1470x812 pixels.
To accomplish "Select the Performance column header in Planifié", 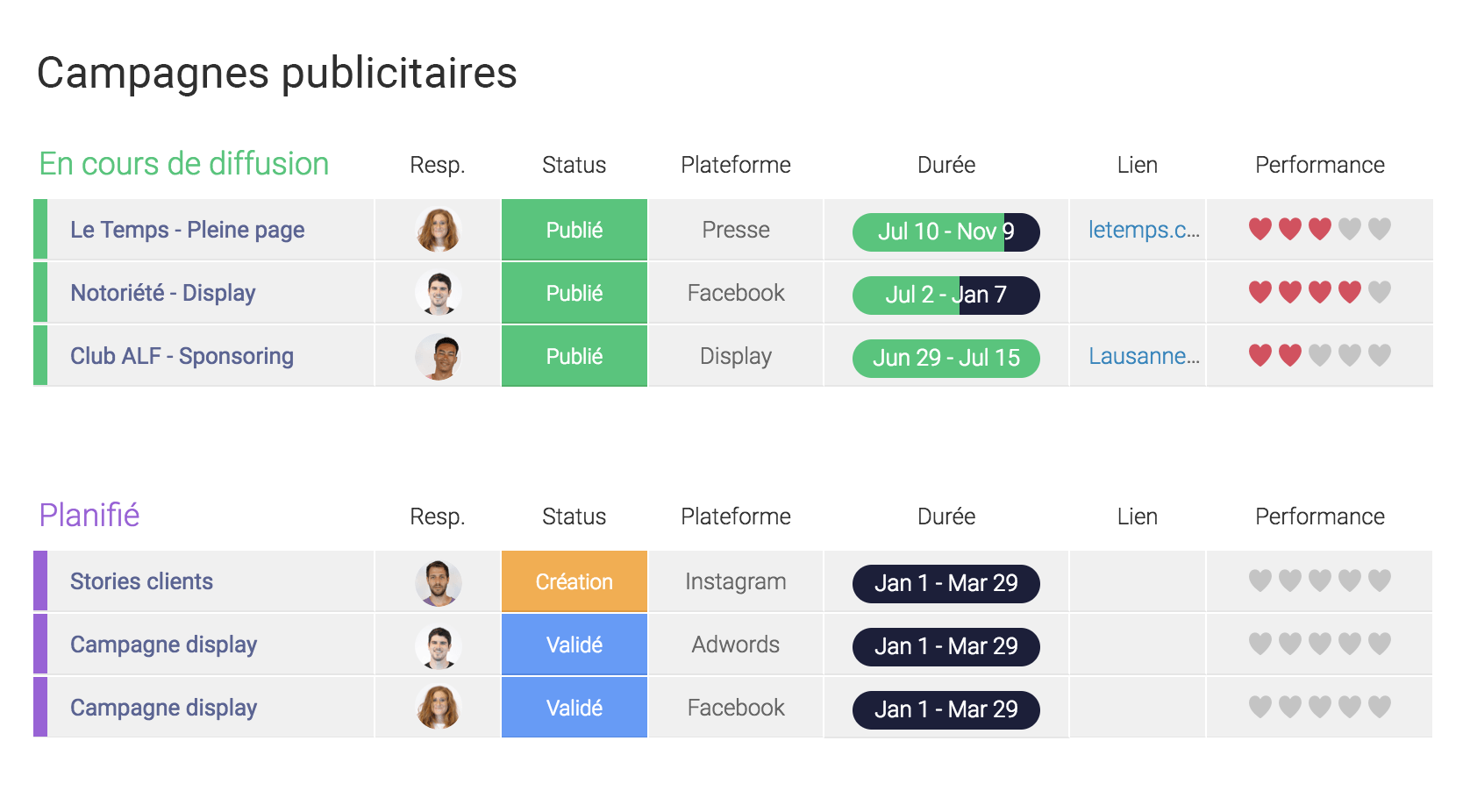I will coord(1319,516).
